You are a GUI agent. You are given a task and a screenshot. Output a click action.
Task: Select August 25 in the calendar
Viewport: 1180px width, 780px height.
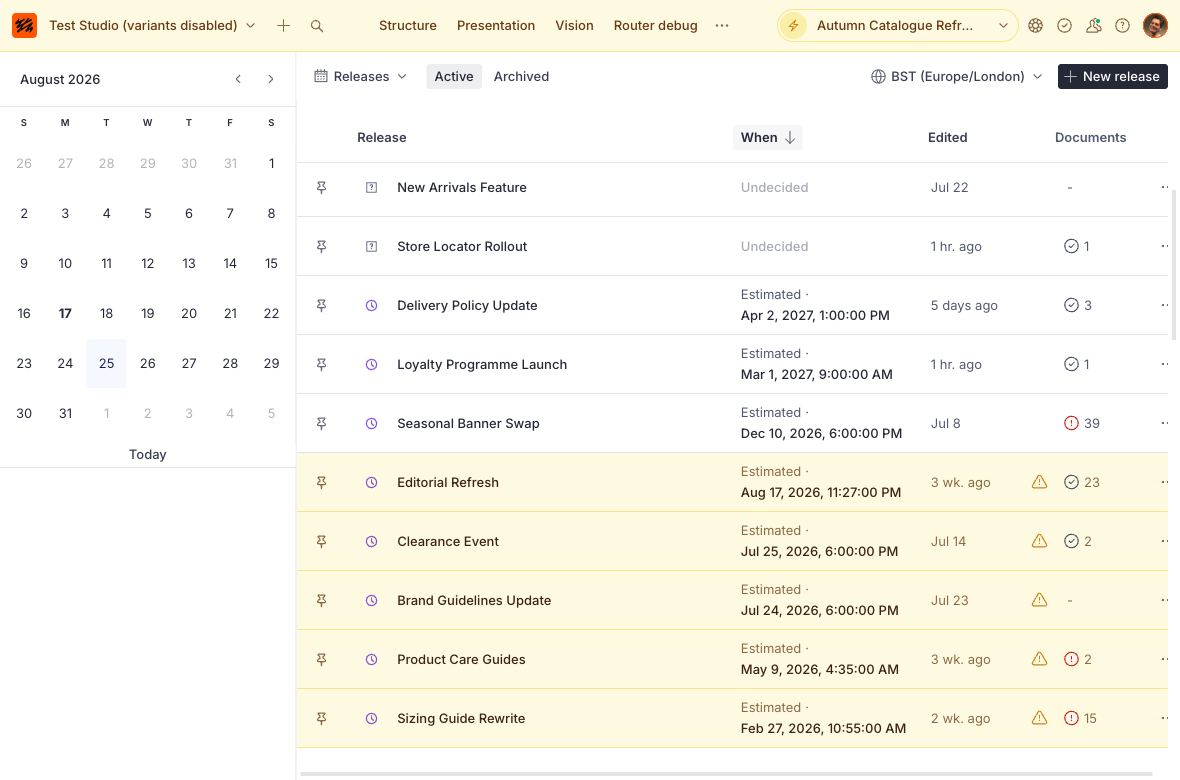click(x=106, y=364)
